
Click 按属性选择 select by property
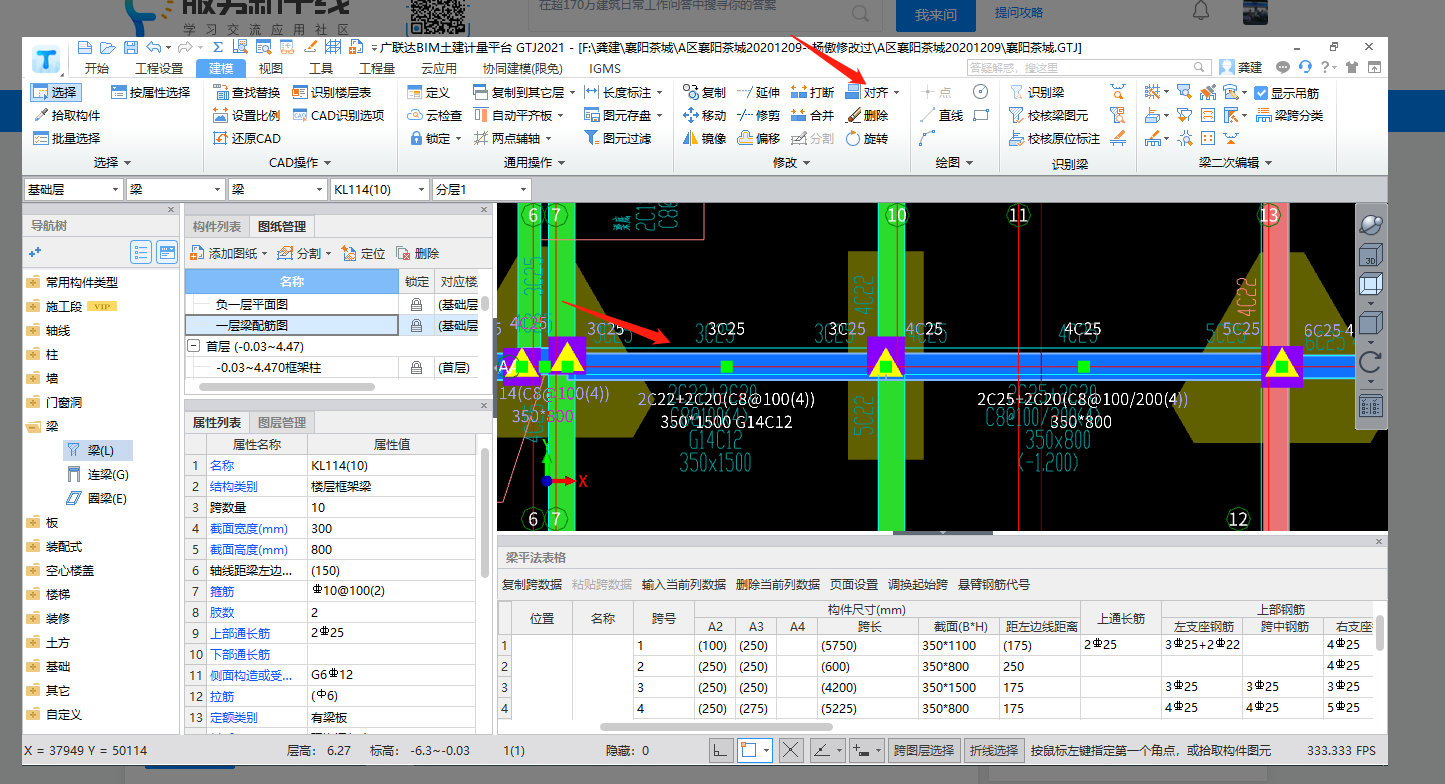150,92
